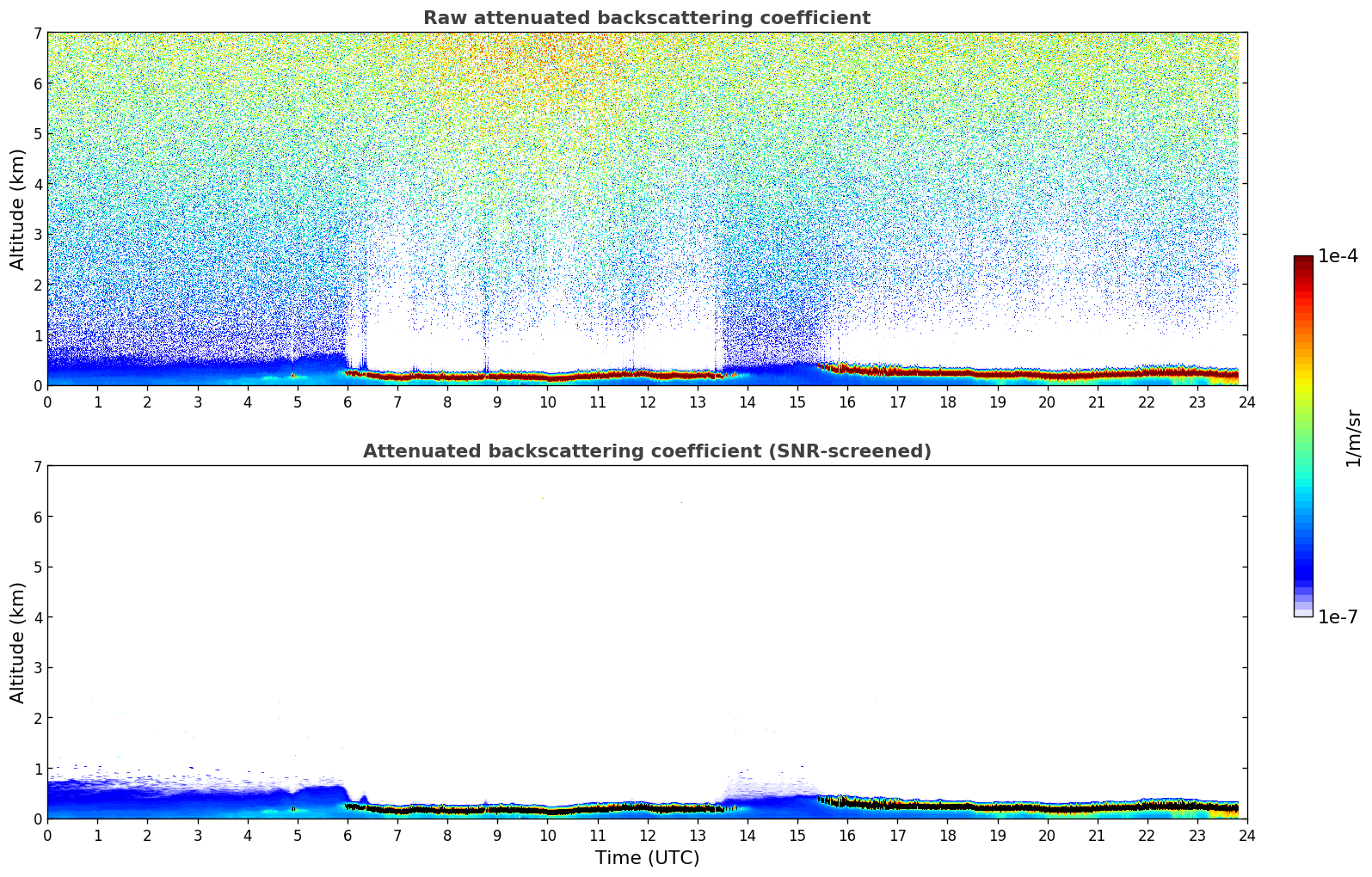The height and width of the screenshot is (877, 1372).
Task: Click y-axis tick '4' on top plot
Action: coord(37,184)
